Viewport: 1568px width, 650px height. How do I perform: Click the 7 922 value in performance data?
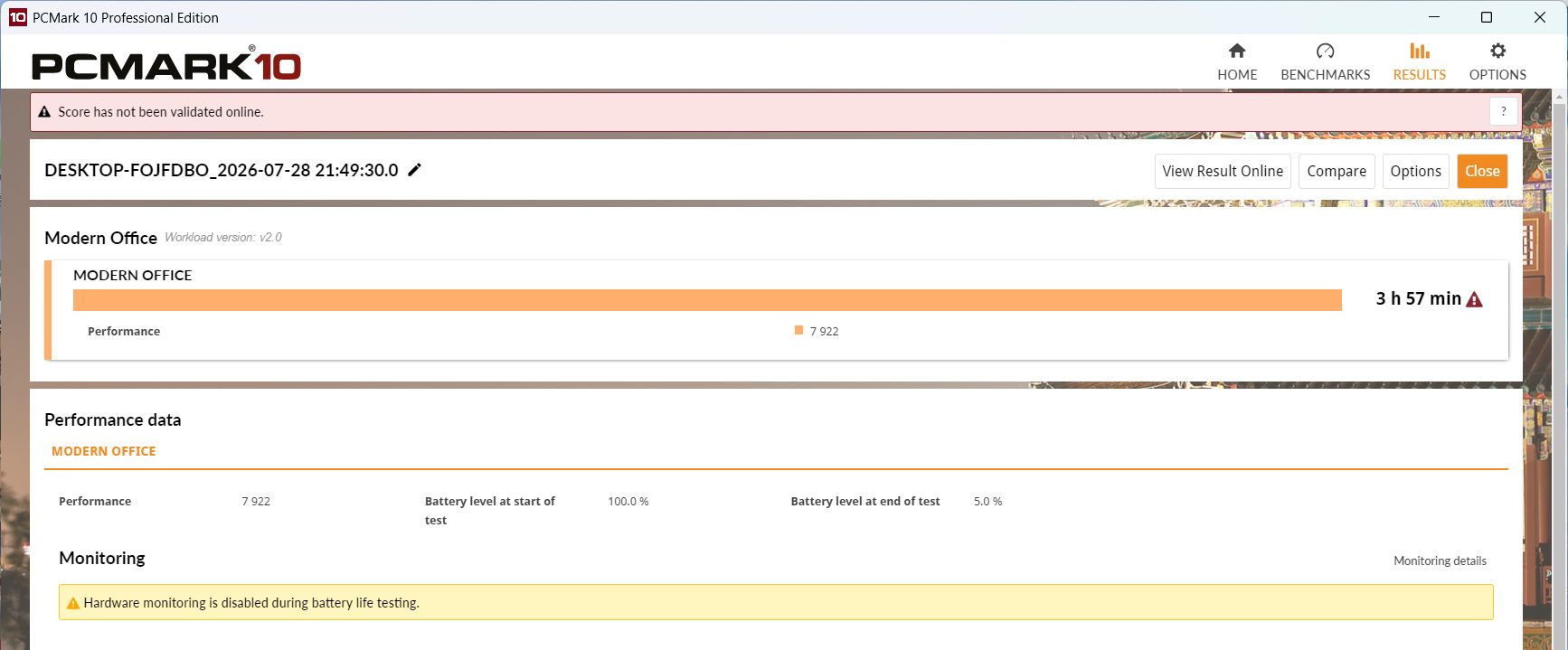pos(256,501)
